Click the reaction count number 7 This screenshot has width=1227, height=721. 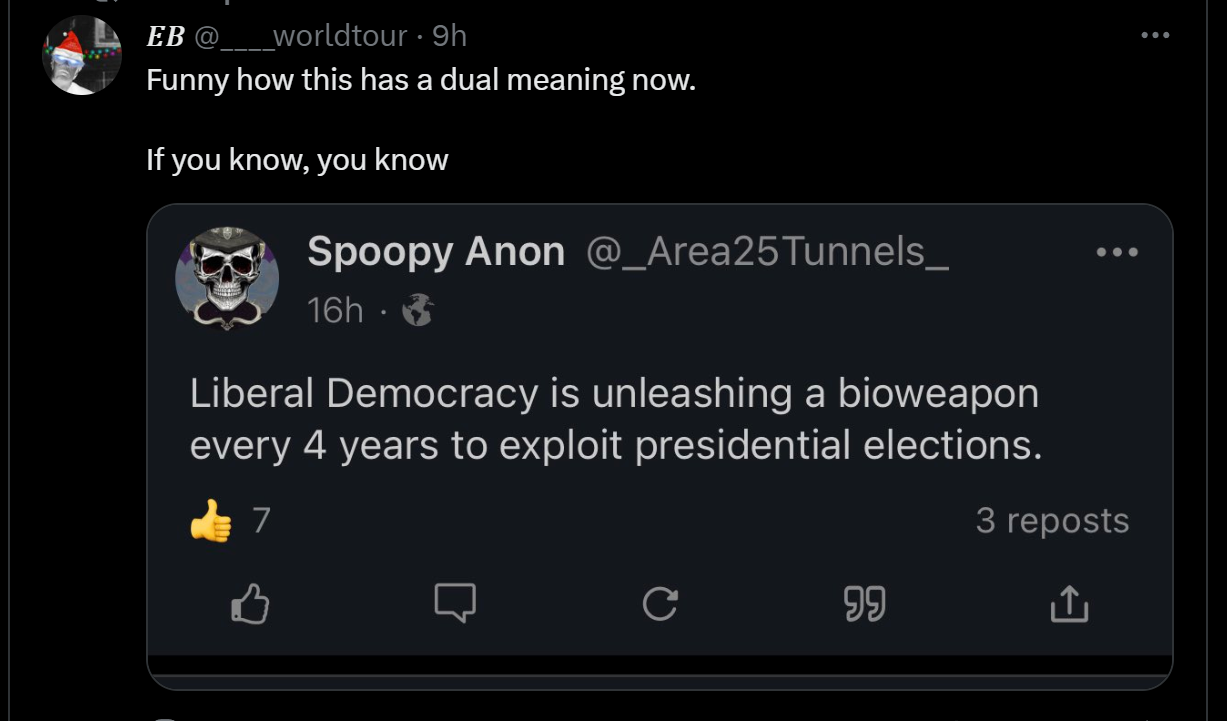[x=260, y=520]
